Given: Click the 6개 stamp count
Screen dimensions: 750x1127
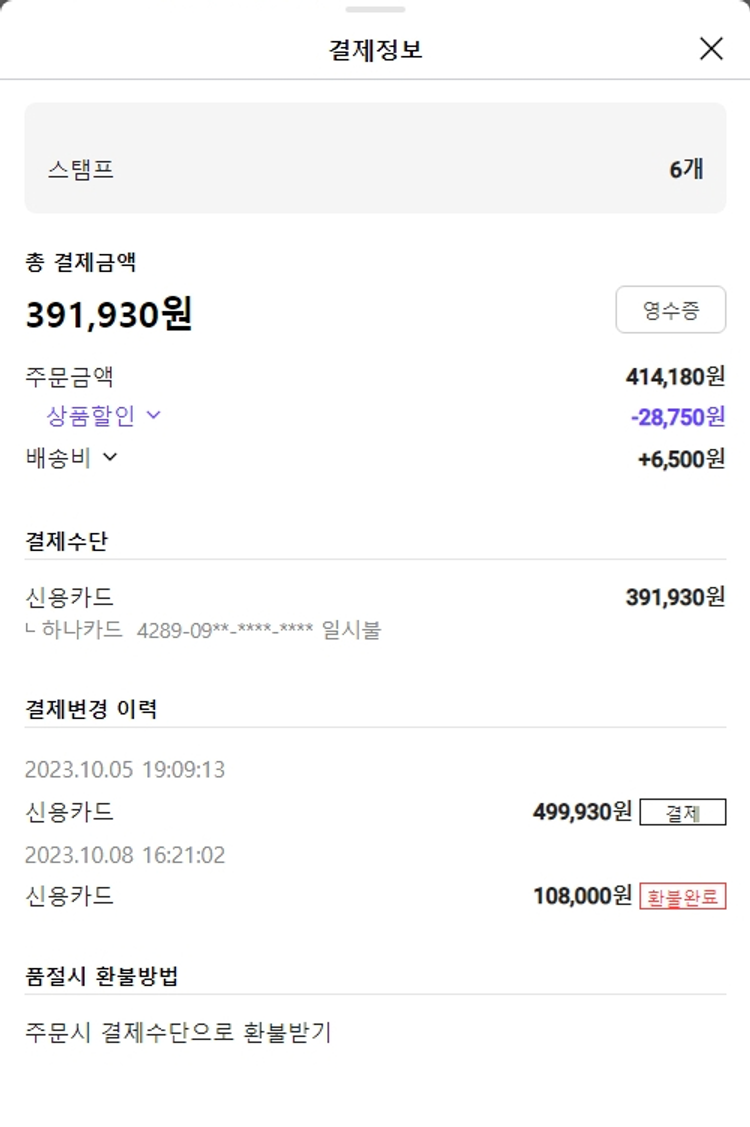Looking at the screenshot, I should pyautogui.click(x=686, y=169).
